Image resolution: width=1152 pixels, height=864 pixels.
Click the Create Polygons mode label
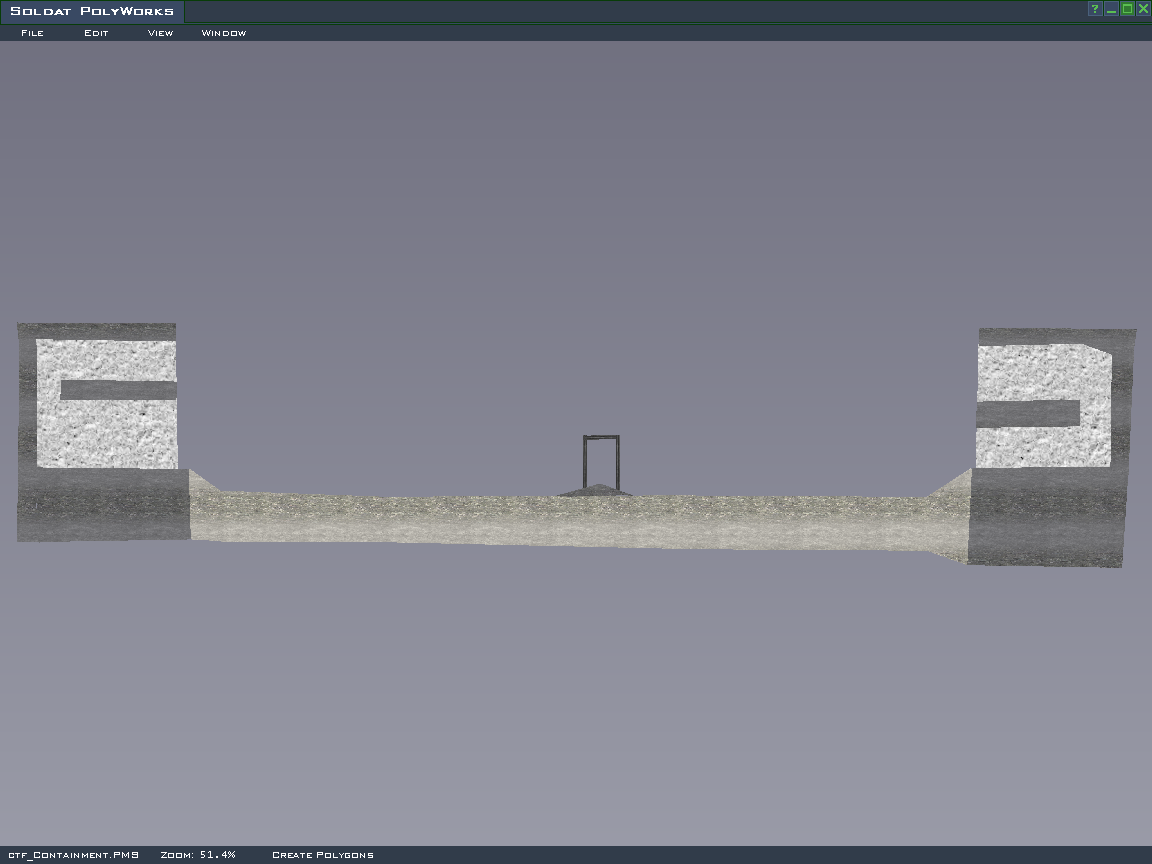click(323, 855)
